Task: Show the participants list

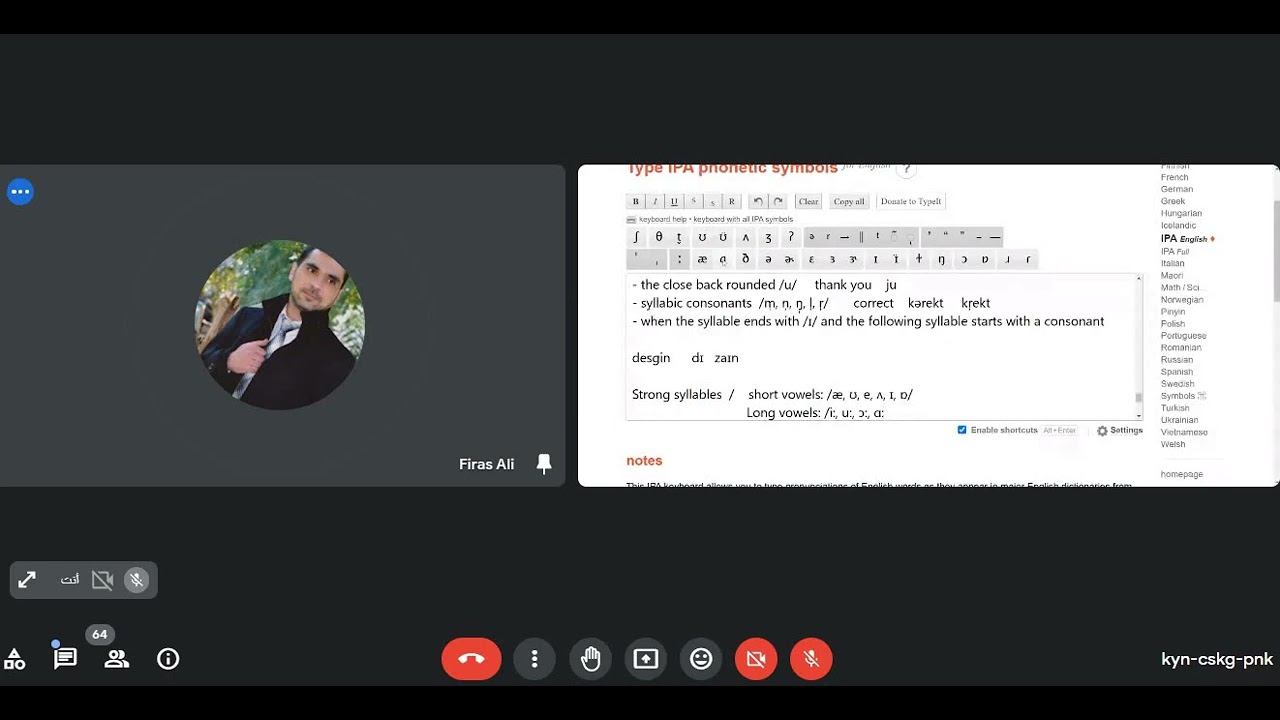Action: (117, 659)
